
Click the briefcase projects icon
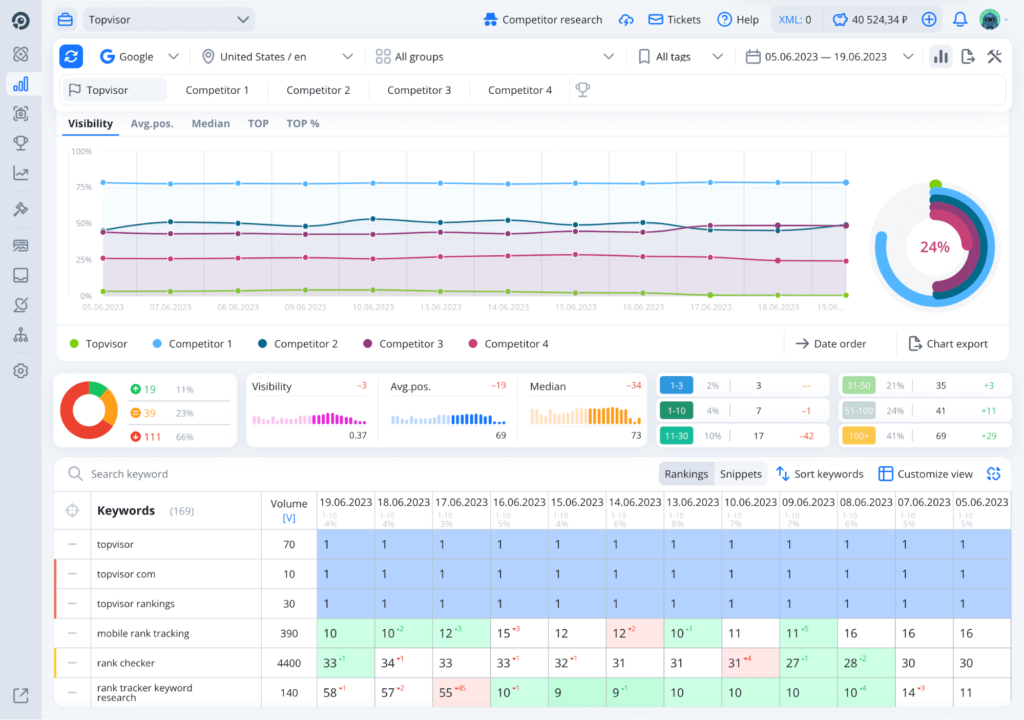65,20
